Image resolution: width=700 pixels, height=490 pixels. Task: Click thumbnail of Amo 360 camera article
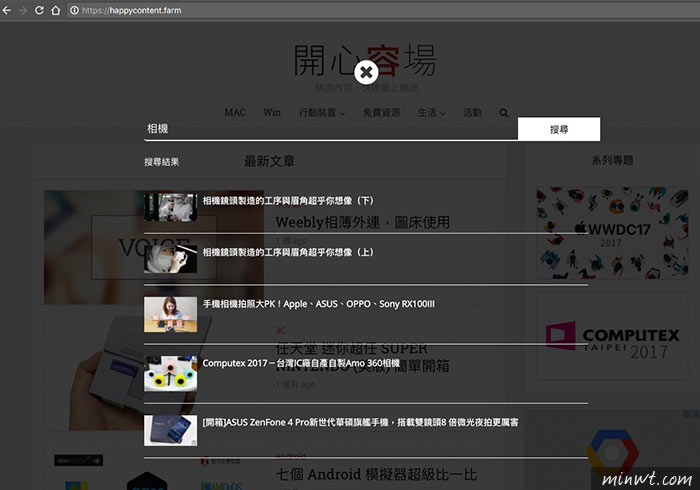[x=171, y=374]
